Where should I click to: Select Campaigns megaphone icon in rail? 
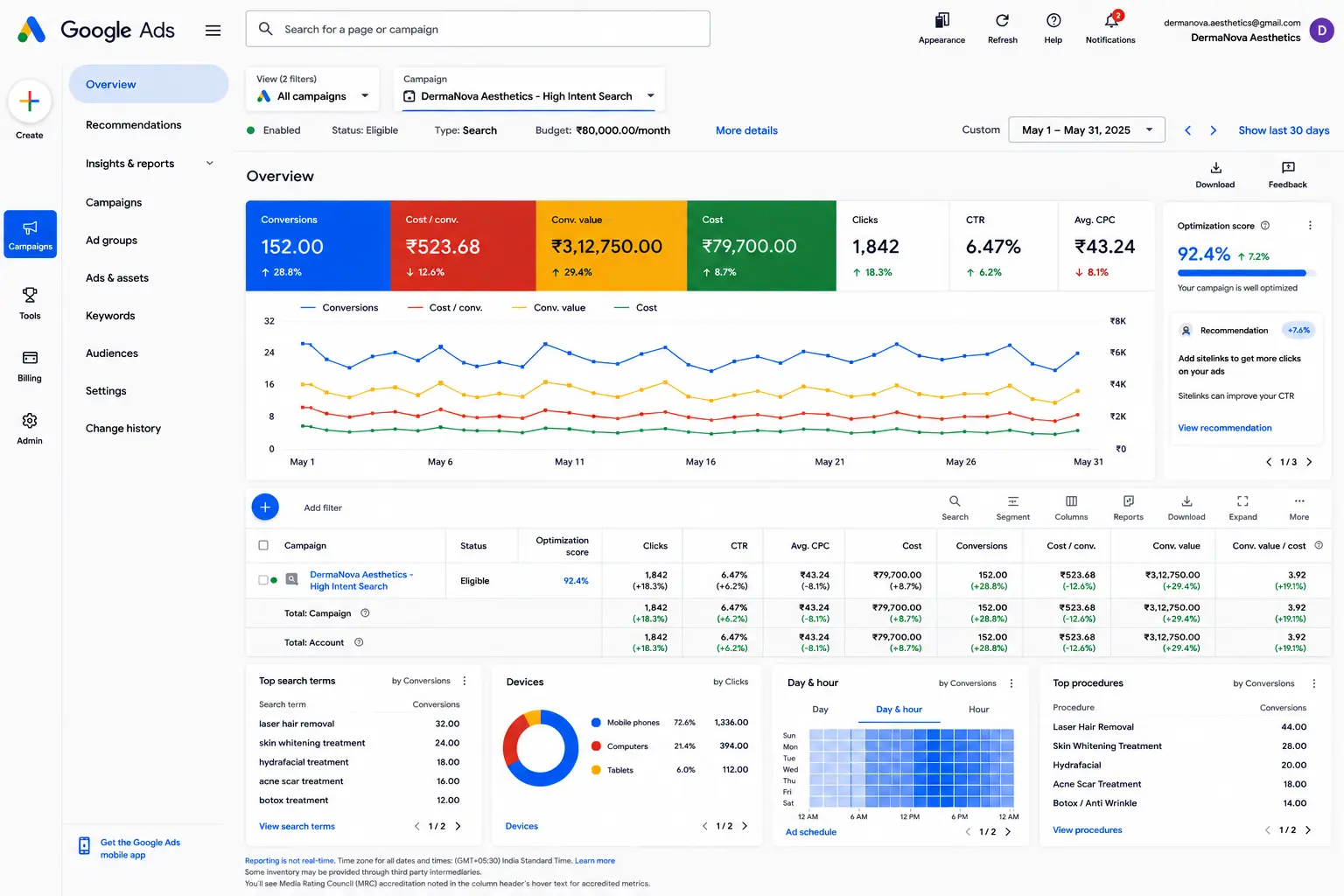click(x=30, y=234)
